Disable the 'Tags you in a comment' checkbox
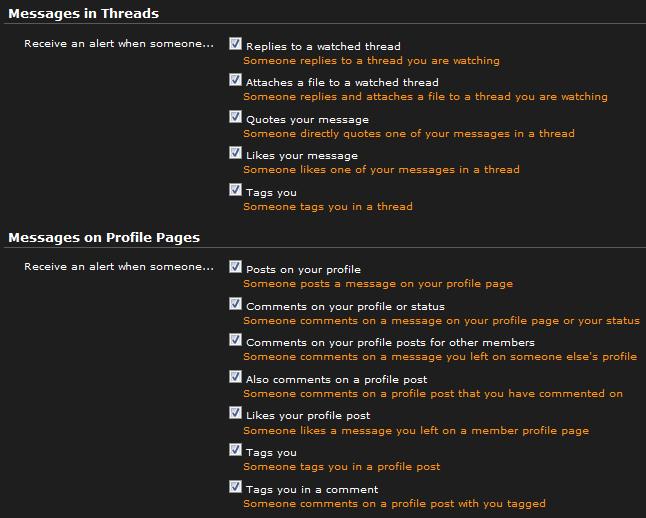Image resolution: width=646 pixels, height=518 pixels. click(236, 487)
